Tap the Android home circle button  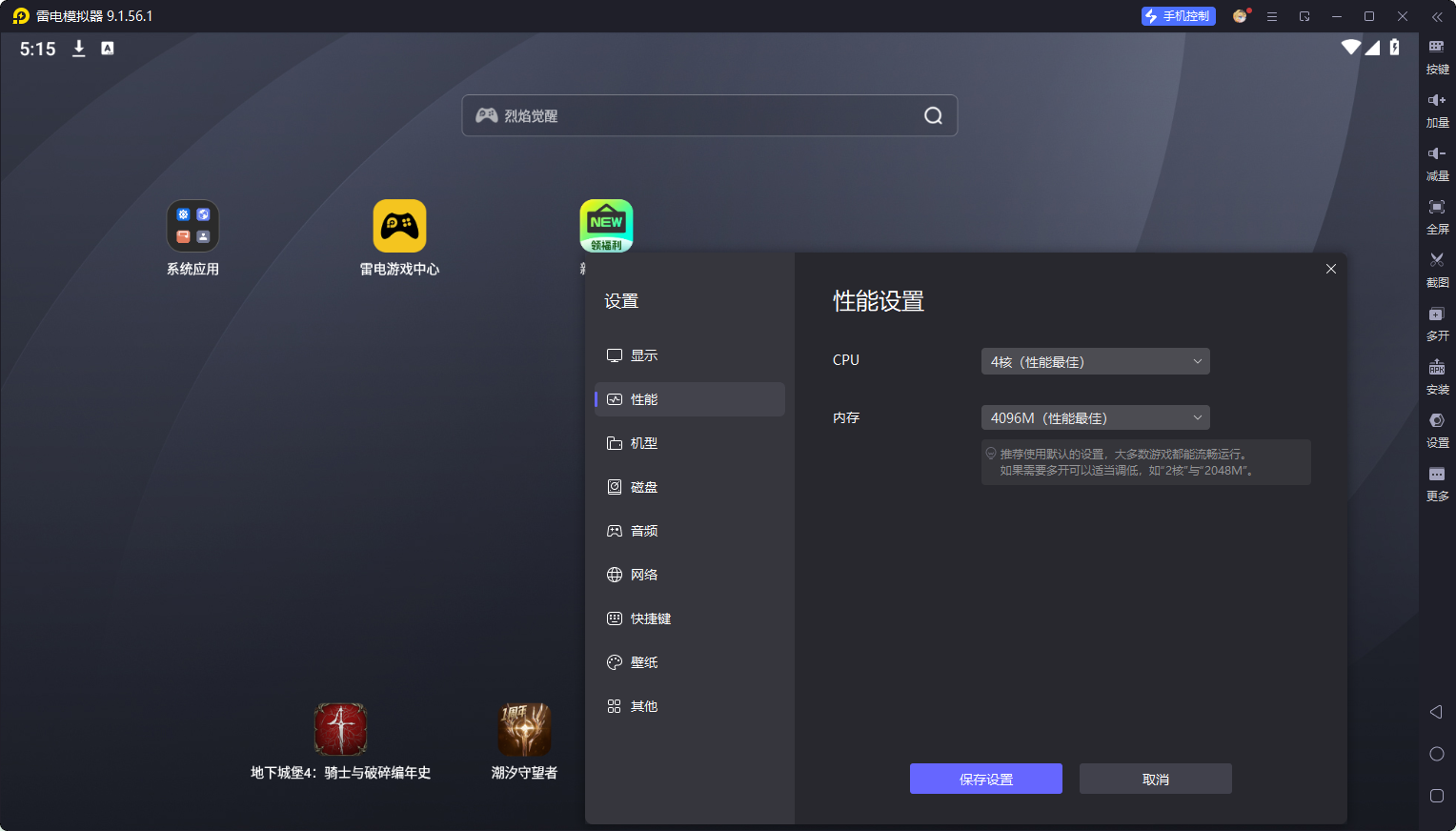pyautogui.click(x=1437, y=754)
